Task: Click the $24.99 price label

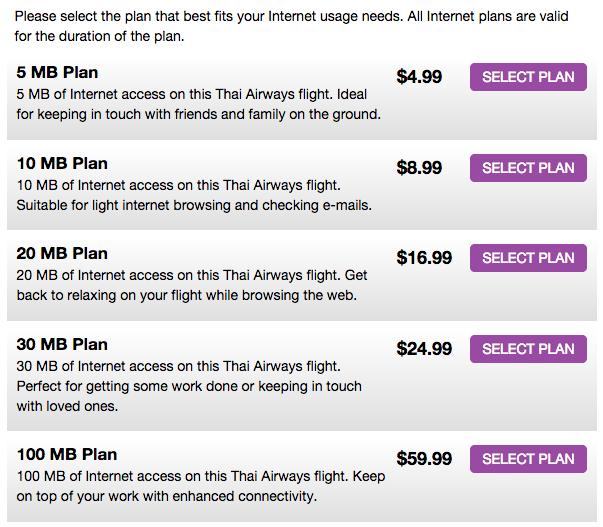Action: point(424,349)
